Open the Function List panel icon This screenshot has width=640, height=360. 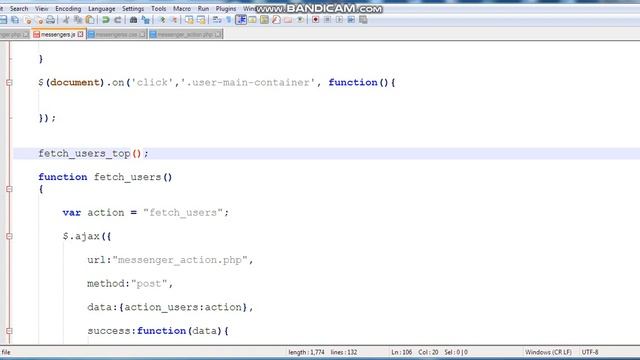coord(276,20)
